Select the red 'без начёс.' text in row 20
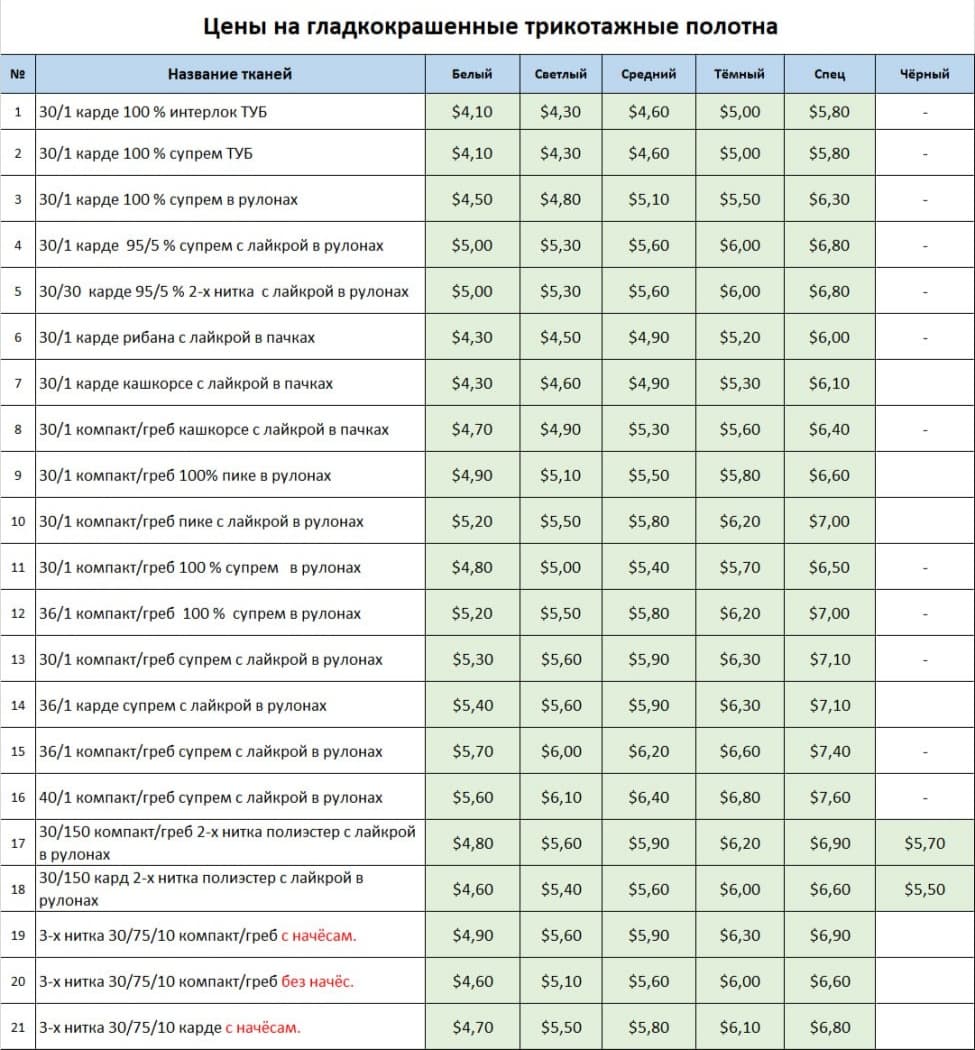Screen dimensions: 975x1050 pyautogui.click(x=317, y=982)
